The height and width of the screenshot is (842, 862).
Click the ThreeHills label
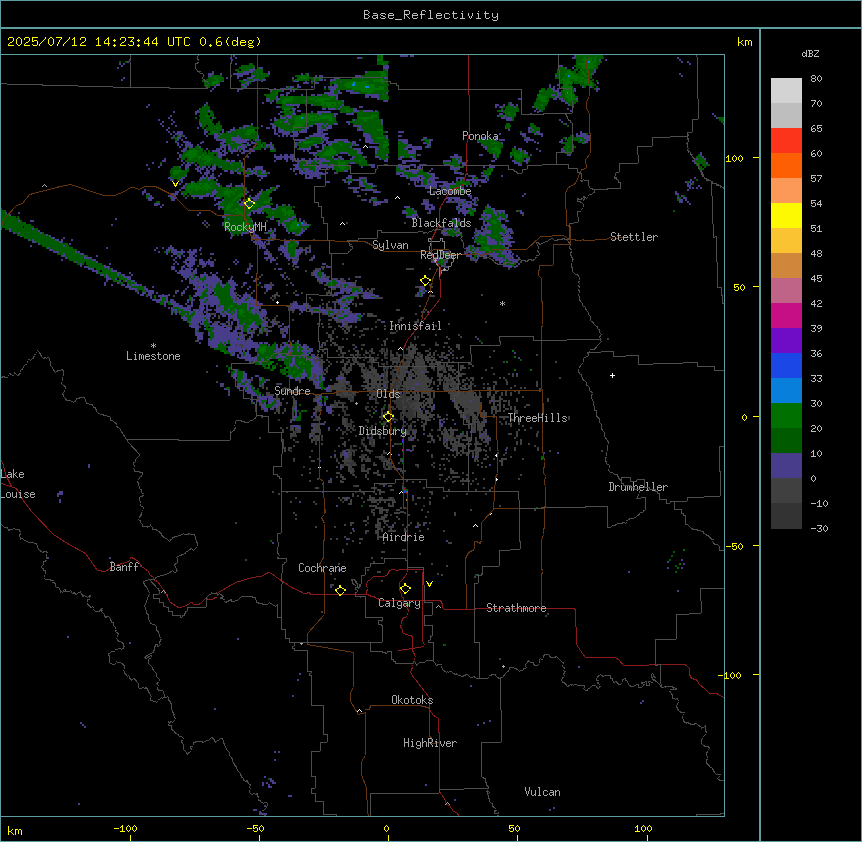pyautogui.click(x=538, y=418)
